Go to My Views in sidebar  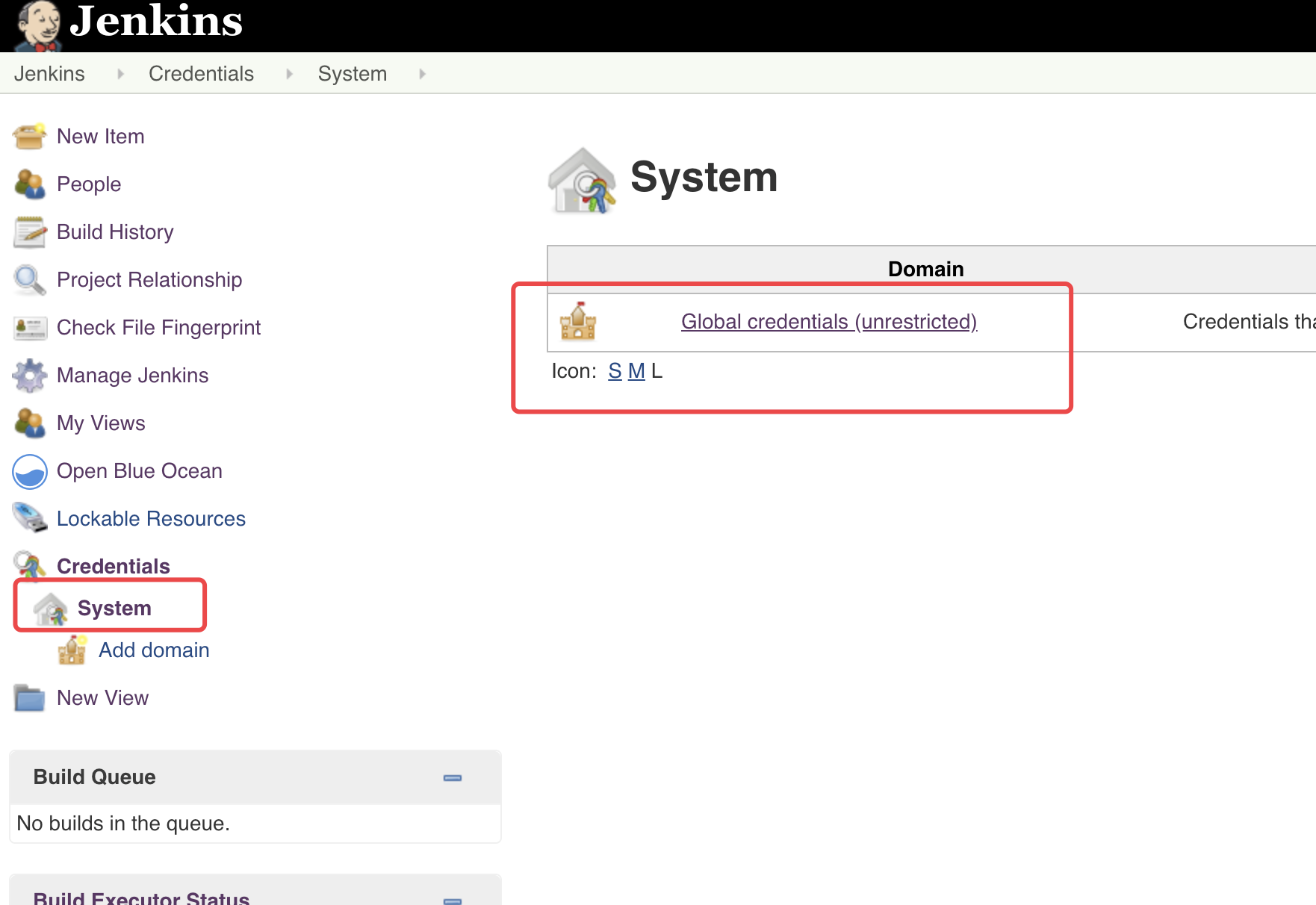click(x=101, y=423)
